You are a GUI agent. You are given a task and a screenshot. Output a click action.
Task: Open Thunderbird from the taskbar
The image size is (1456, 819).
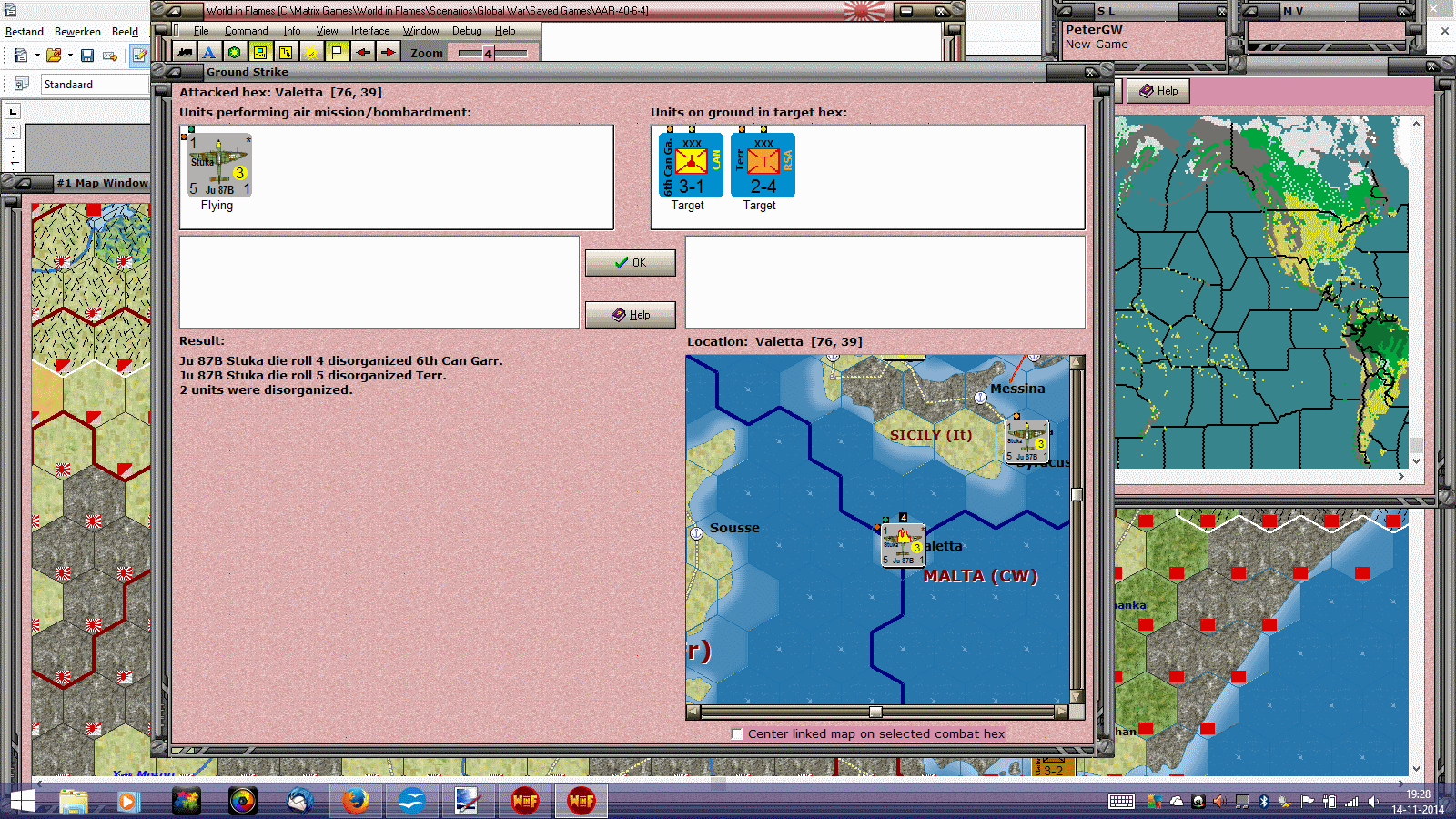(299, 801)
